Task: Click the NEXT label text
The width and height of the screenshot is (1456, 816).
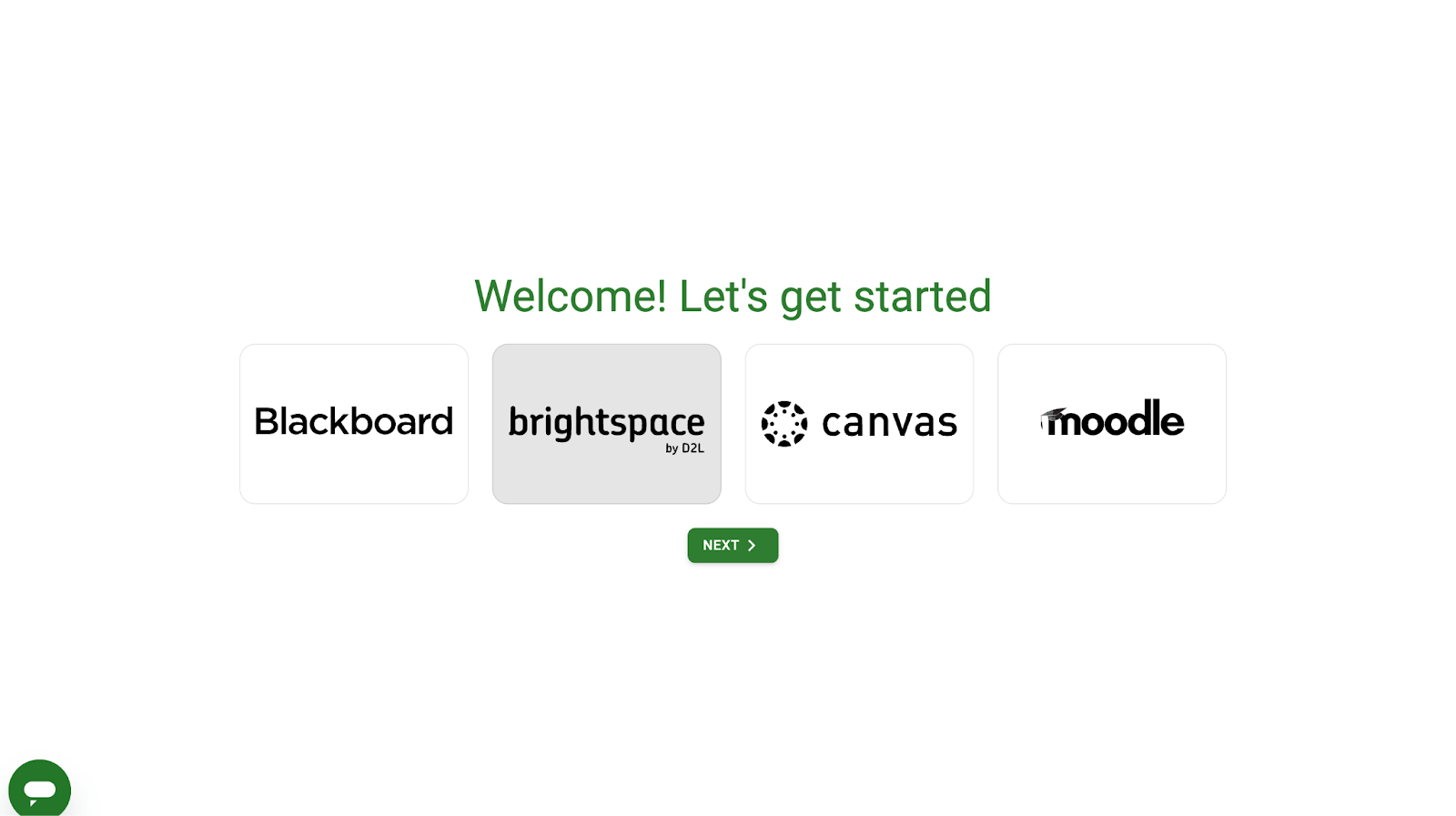Action: point(721,546)
